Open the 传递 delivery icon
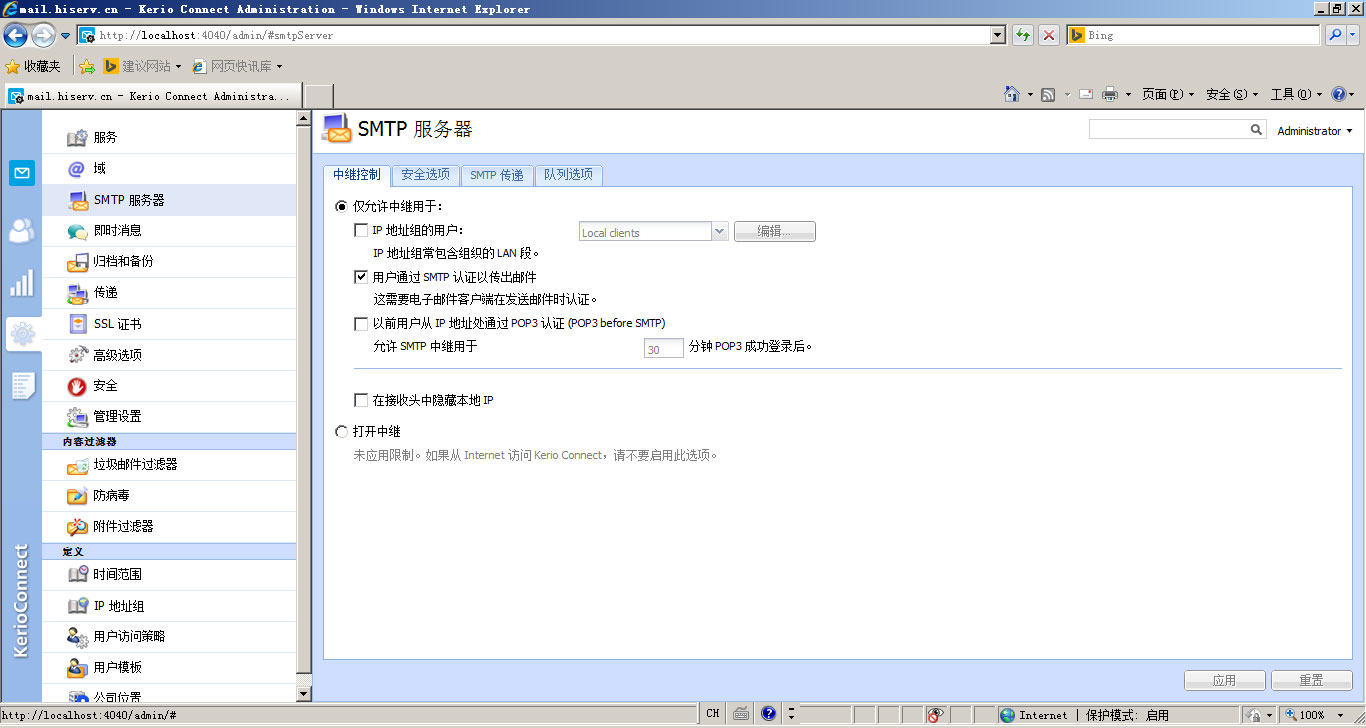1366x728 pixels. pos(77,293)
